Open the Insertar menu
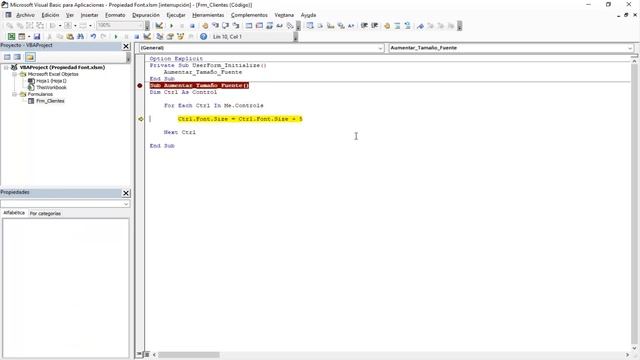The width and height of the screenshot is (640, 360). [x=89, y=15]
